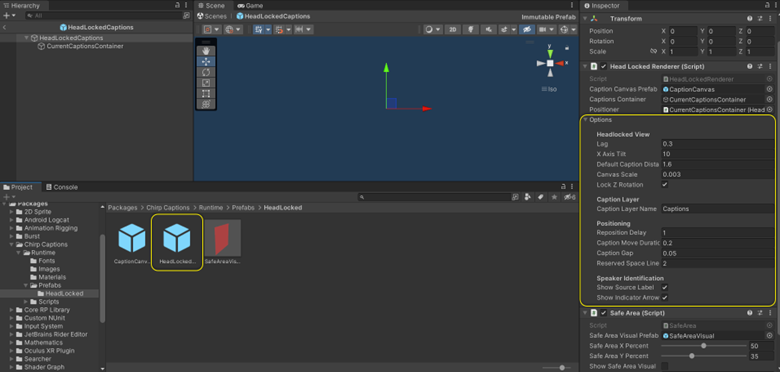This screenshot has width=780, height=372.
Task: Collapse the Transform component foldout
Action: pos(585,18)
